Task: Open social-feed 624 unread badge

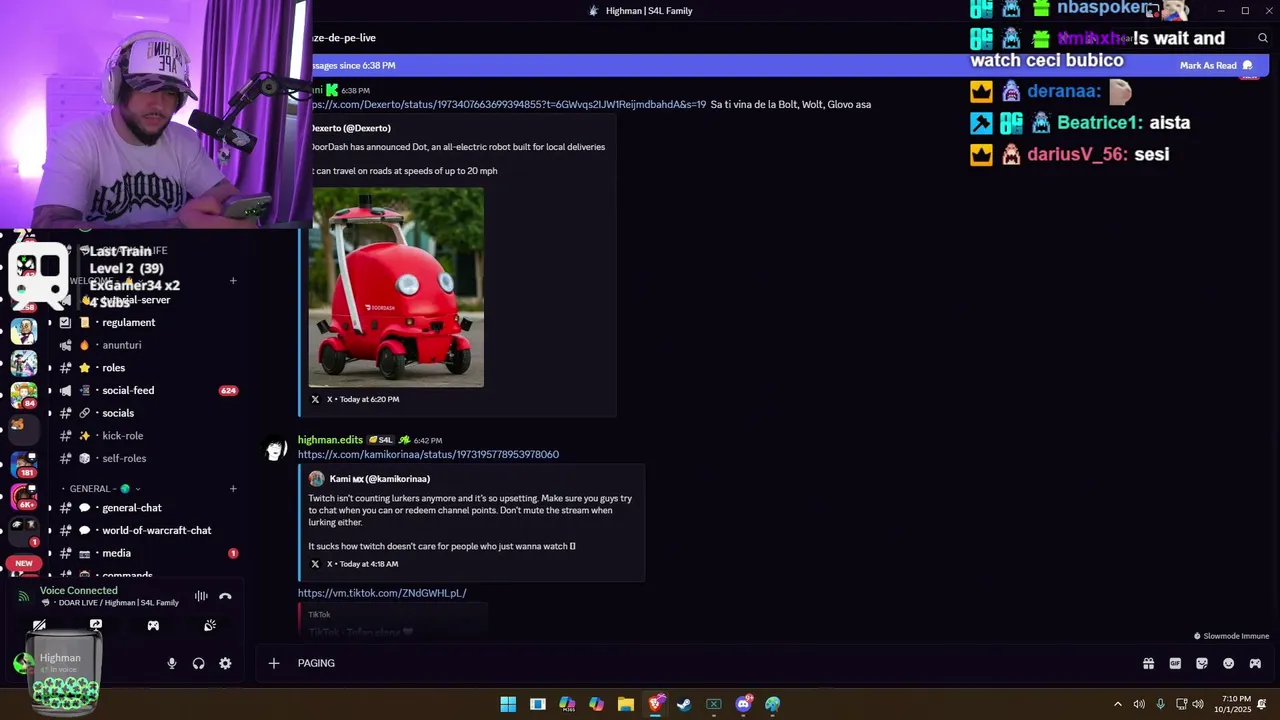Action: (228, 390)
